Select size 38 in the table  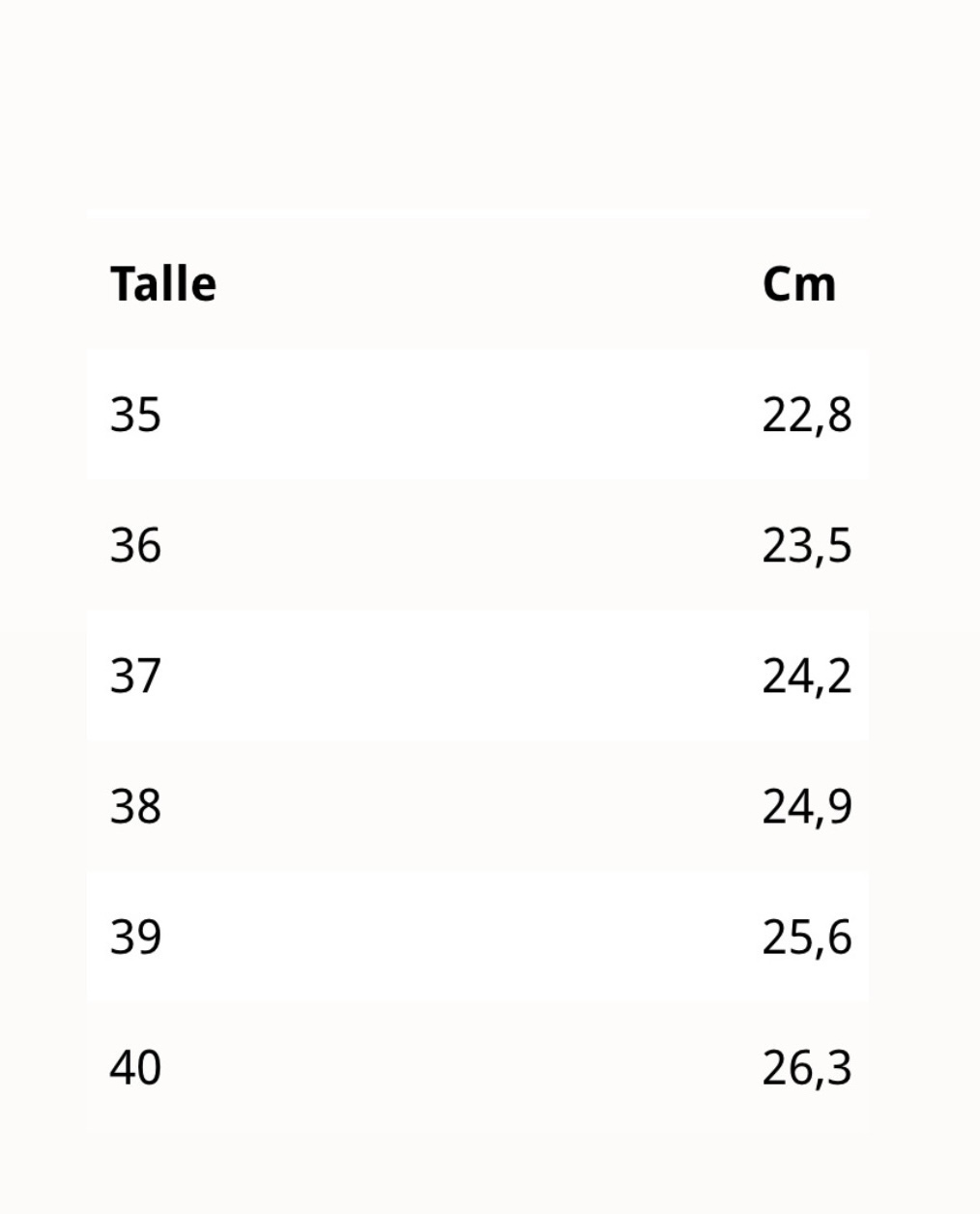135,806
